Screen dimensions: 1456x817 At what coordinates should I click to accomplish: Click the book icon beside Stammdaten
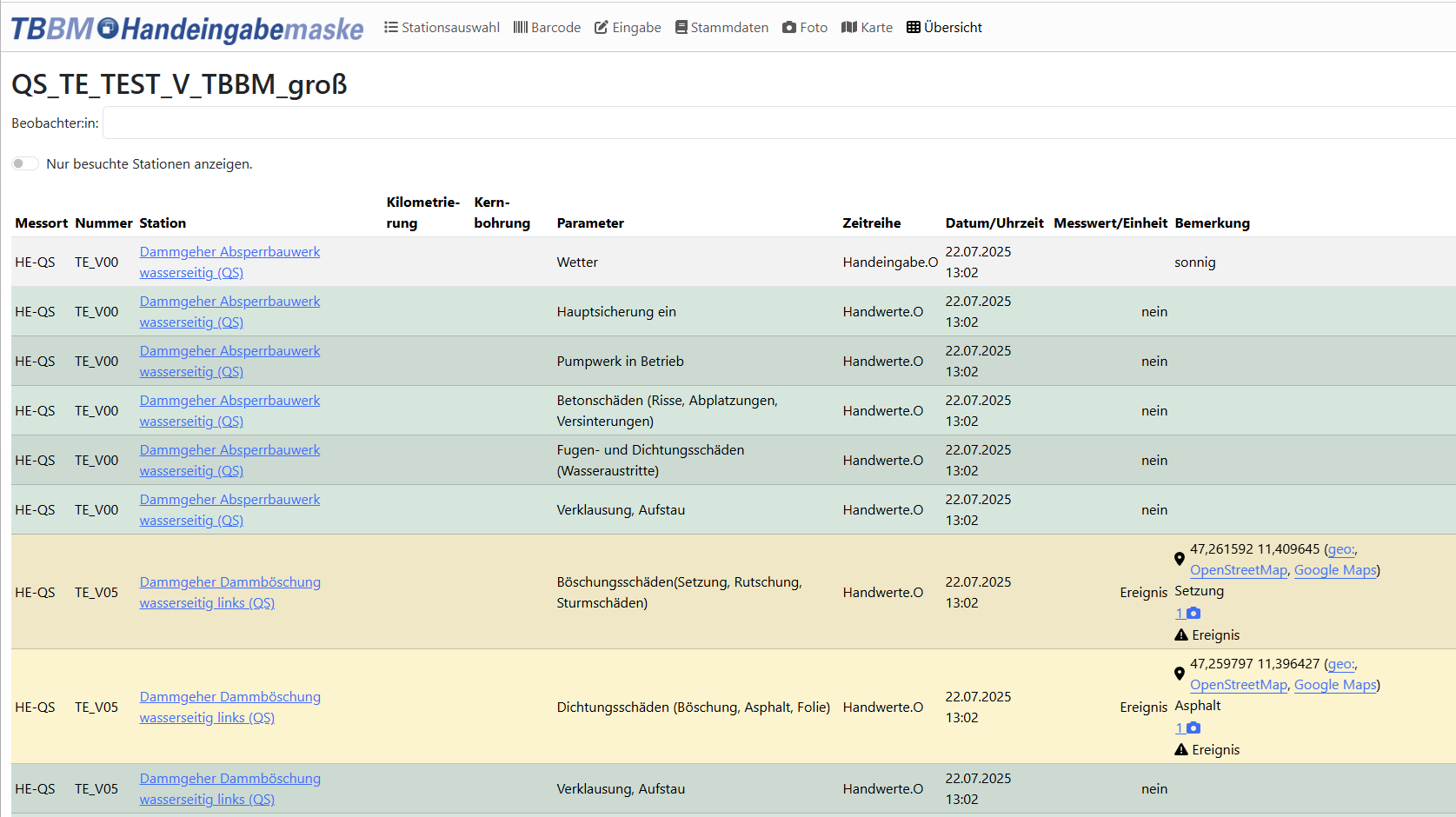pos(681,27)
